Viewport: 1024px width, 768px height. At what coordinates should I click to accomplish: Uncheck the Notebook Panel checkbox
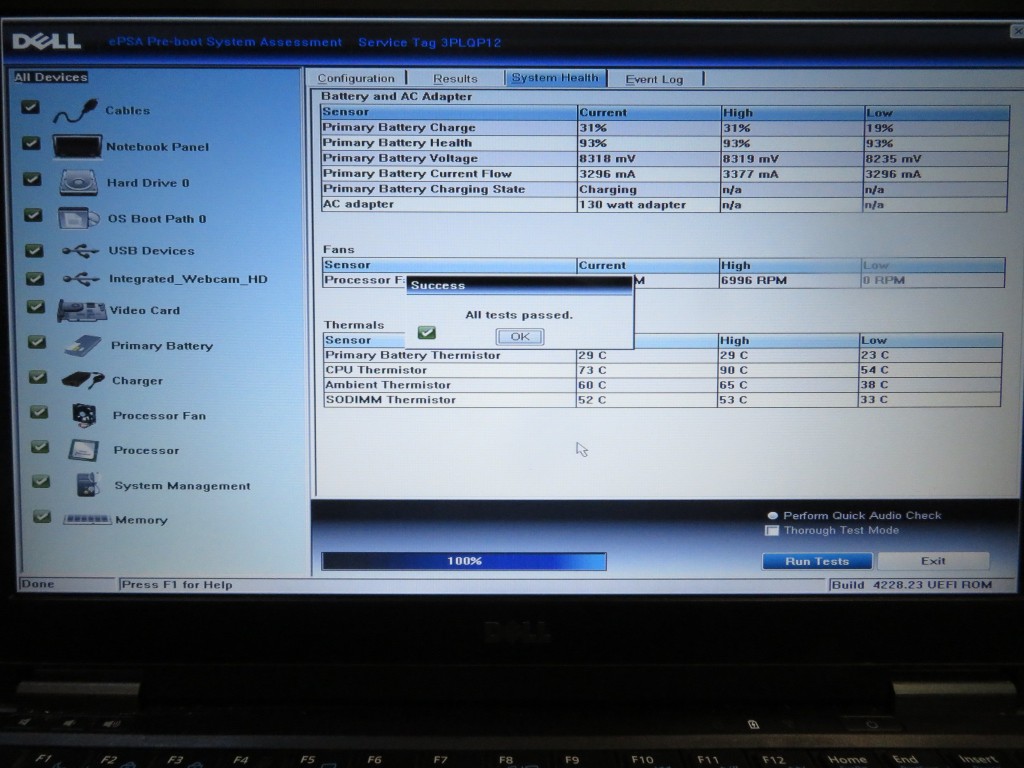pyautogui.click(x=31, y=143)
